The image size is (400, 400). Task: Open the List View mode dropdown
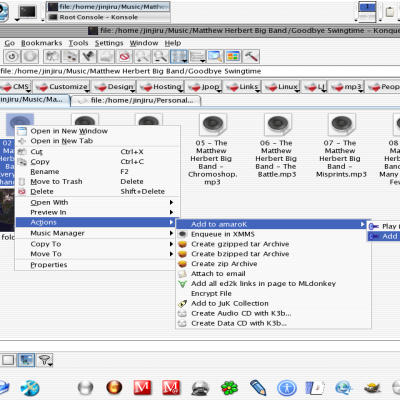coord(197,57)
